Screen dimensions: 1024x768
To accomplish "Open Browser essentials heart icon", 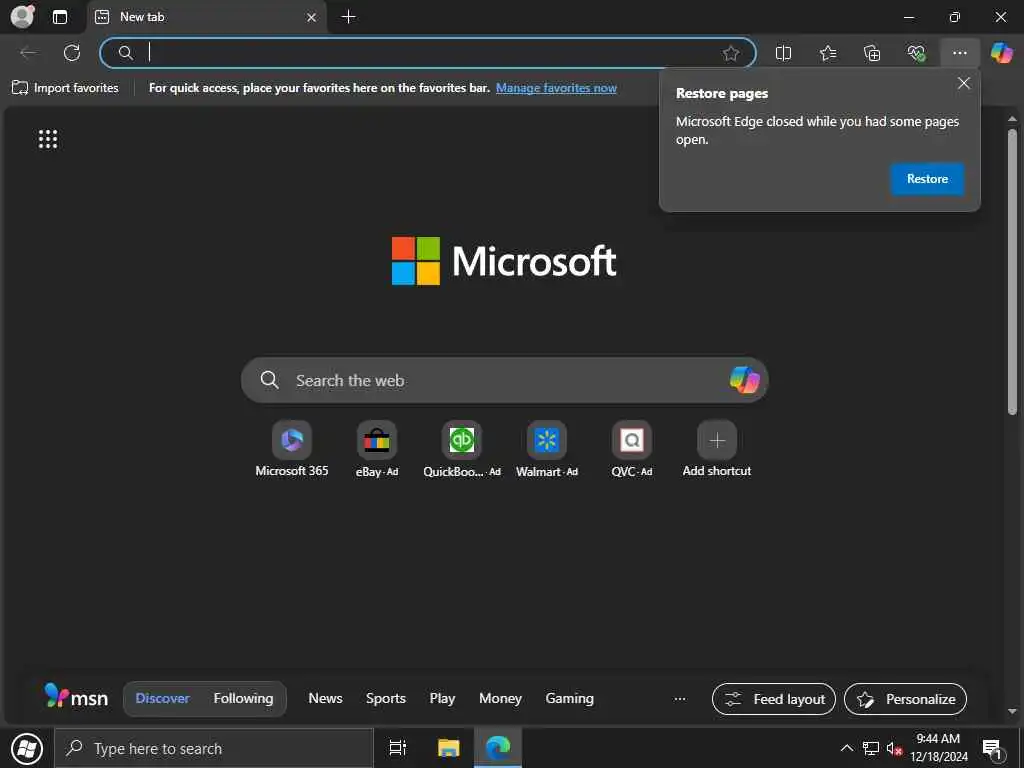I will [916, 53].
